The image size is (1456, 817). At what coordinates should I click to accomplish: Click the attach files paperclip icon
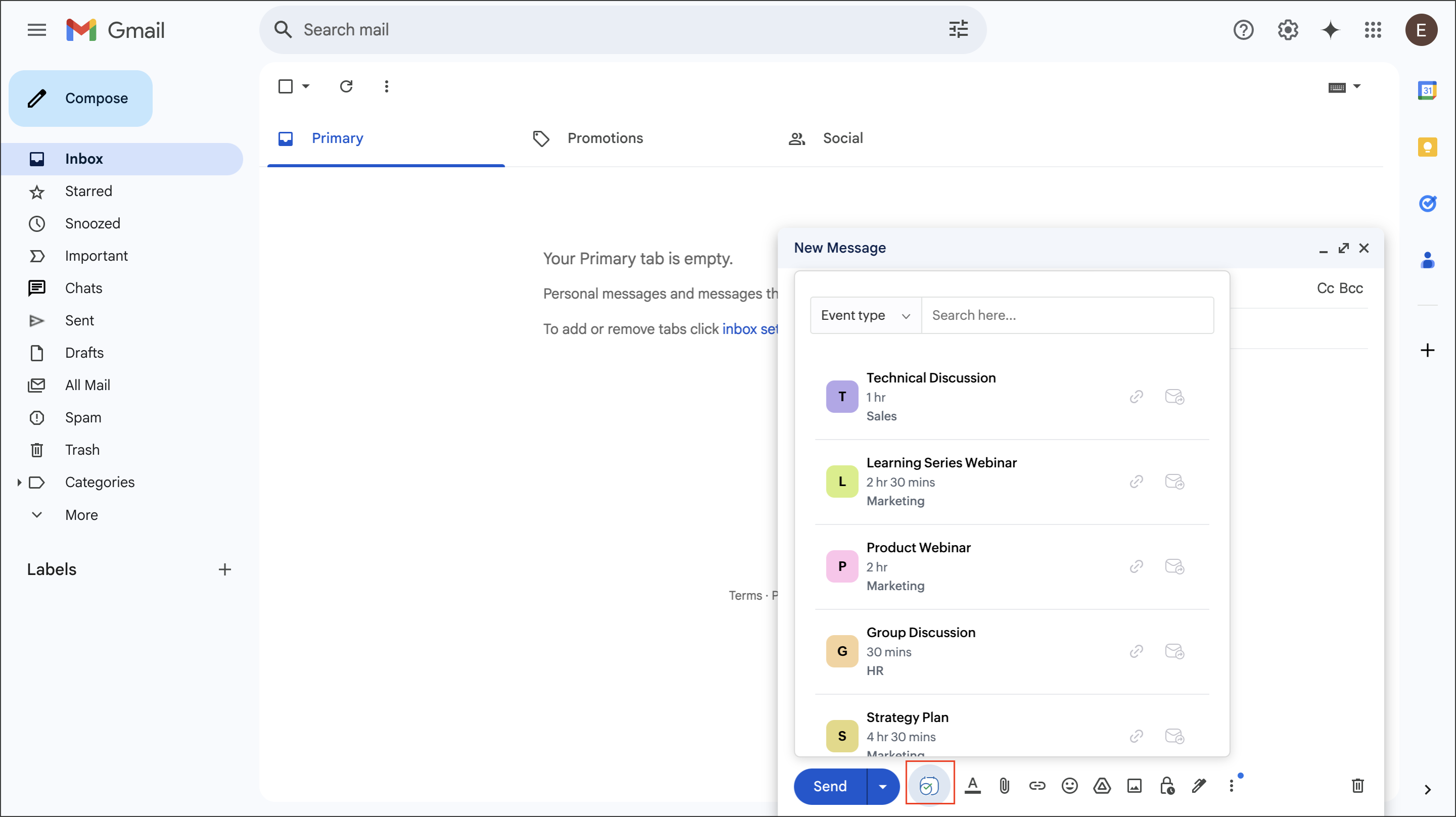pos(1004,785)
